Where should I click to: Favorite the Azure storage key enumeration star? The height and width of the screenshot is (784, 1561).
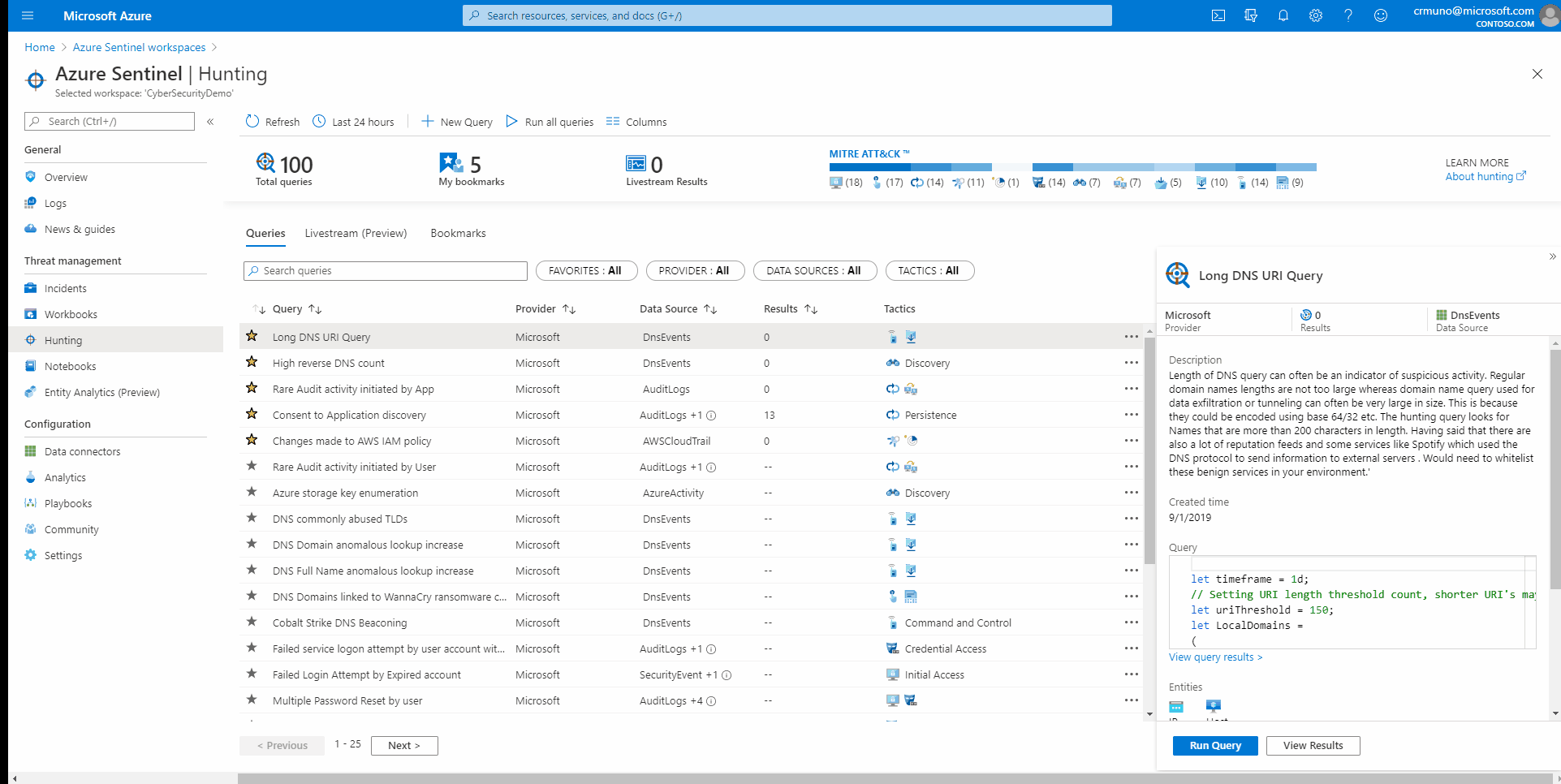point(252,492)
